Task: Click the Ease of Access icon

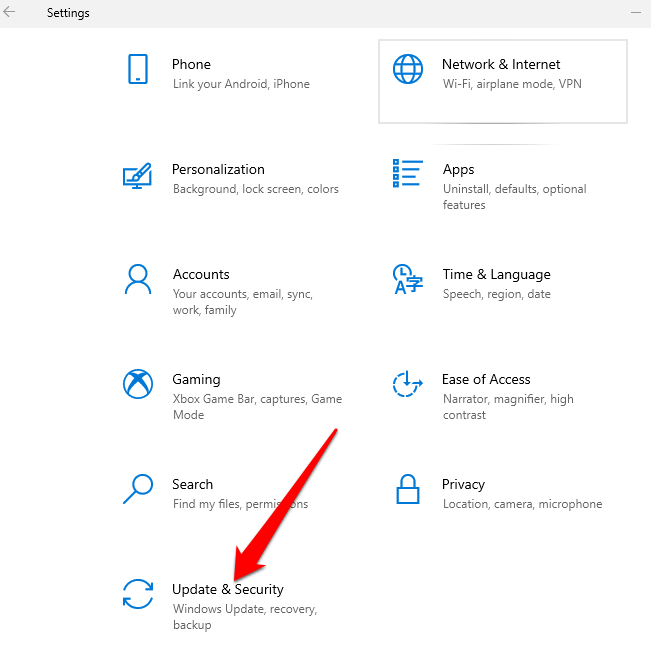Action: click(408, 384)
